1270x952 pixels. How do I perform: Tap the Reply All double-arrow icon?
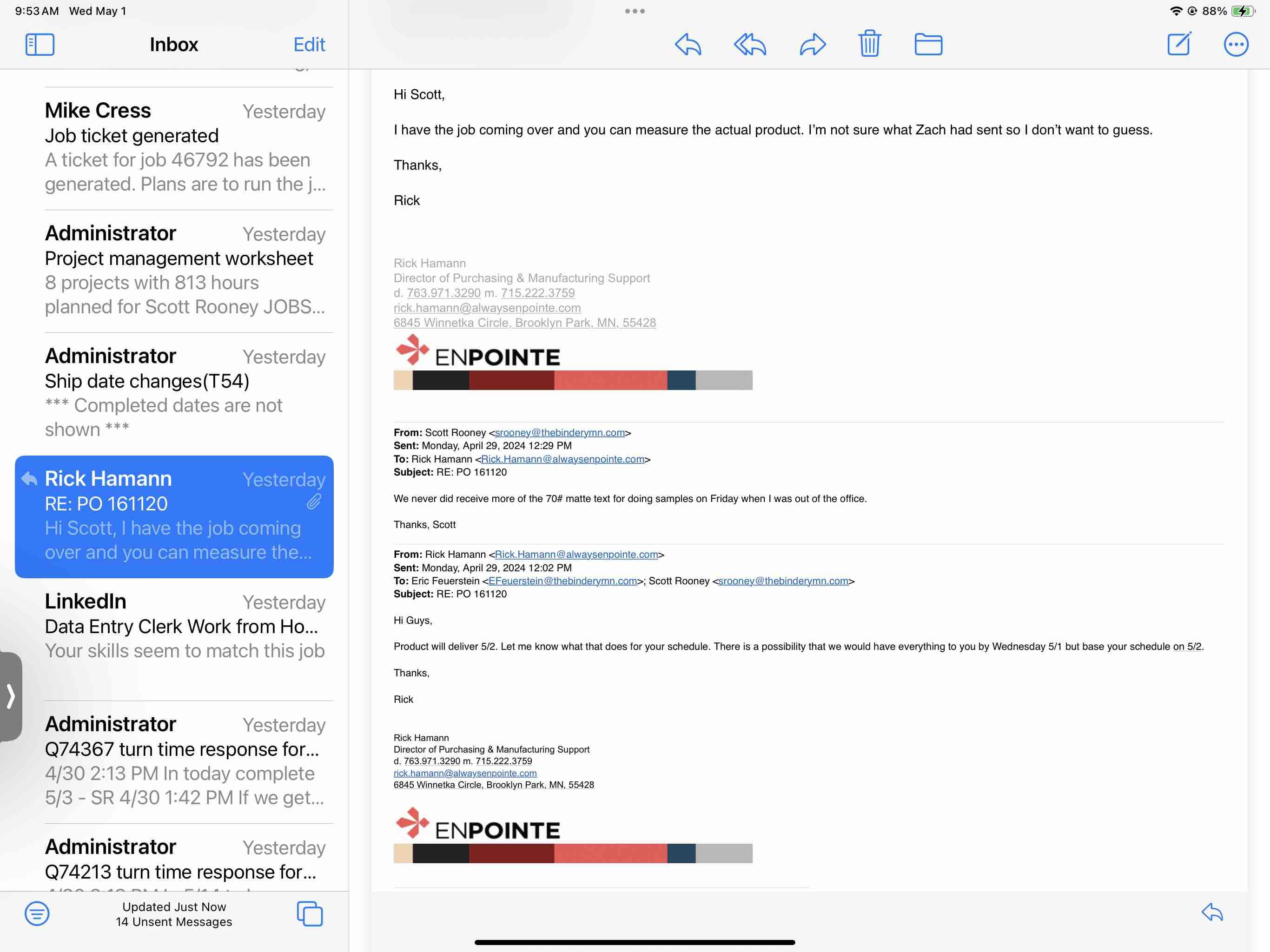point(749,44)
